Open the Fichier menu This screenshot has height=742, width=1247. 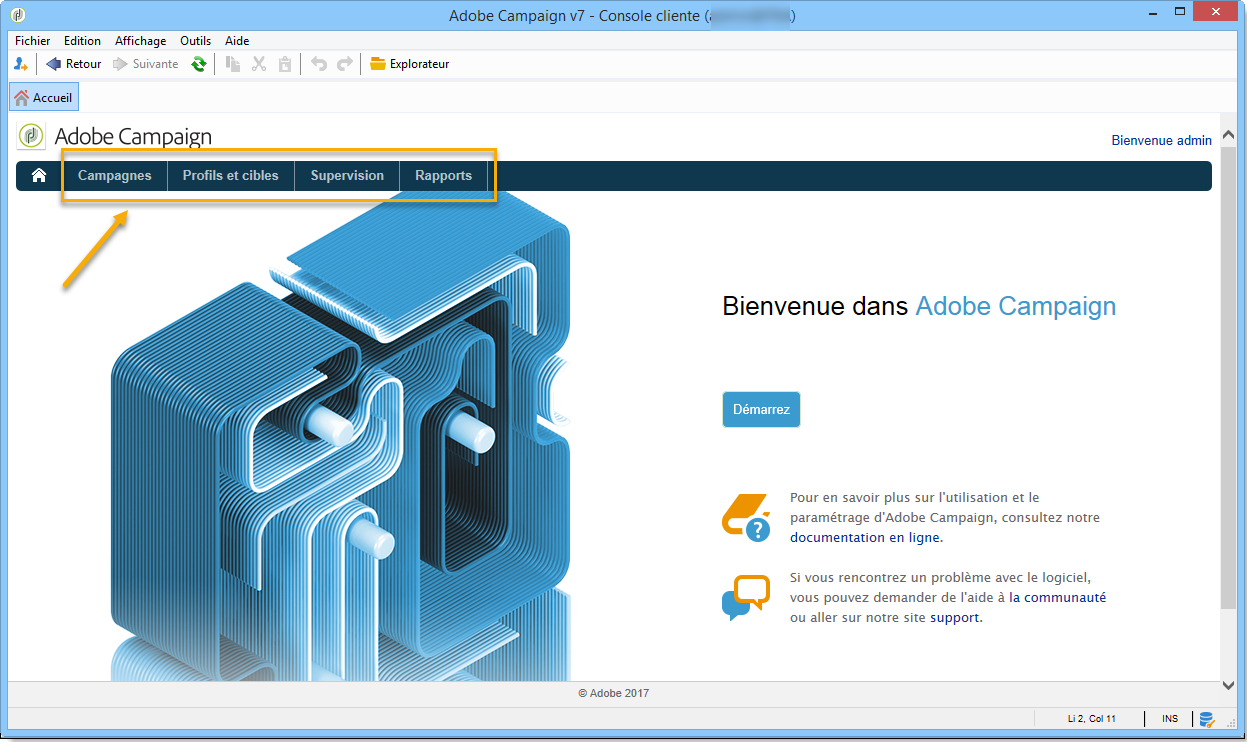[x=33, y=41]
